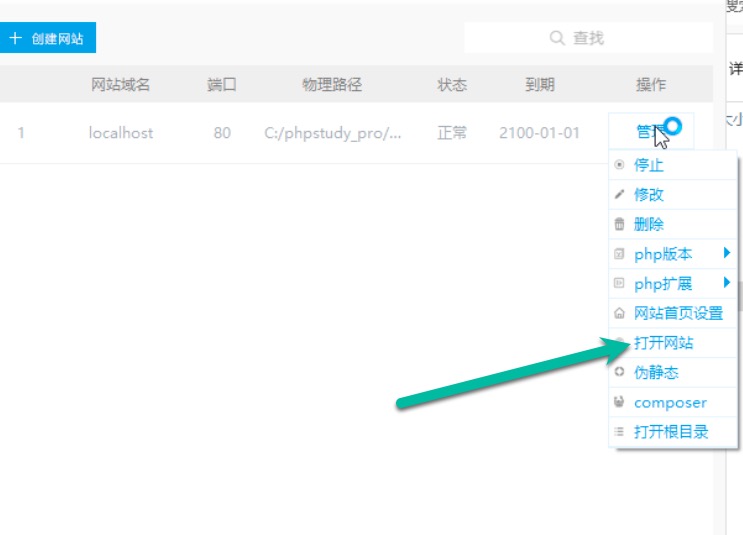Choose 修改 in the manage menu
This screenshot has width=743, height=535.
(673, 194)
